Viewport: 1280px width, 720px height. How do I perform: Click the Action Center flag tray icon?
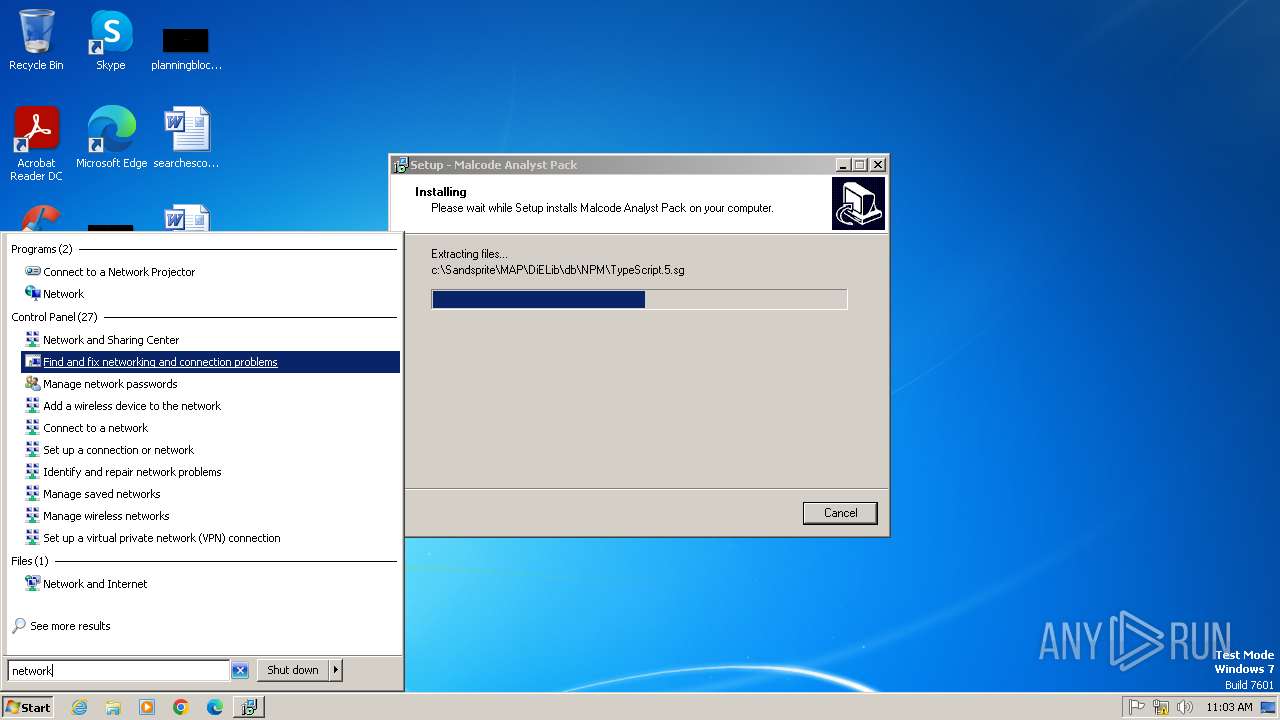point(1137,707)
